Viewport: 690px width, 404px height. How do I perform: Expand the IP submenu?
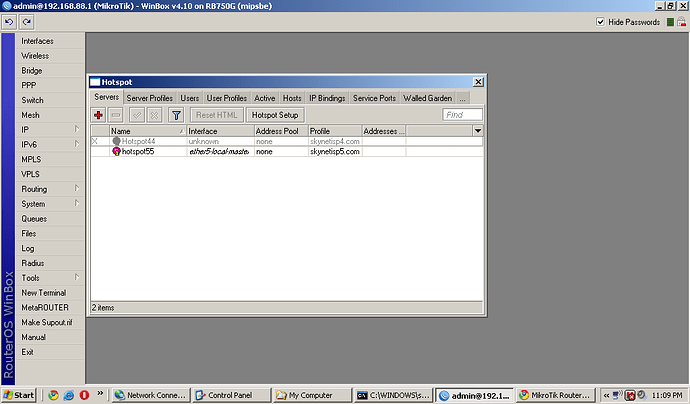[x=77, y=129]
